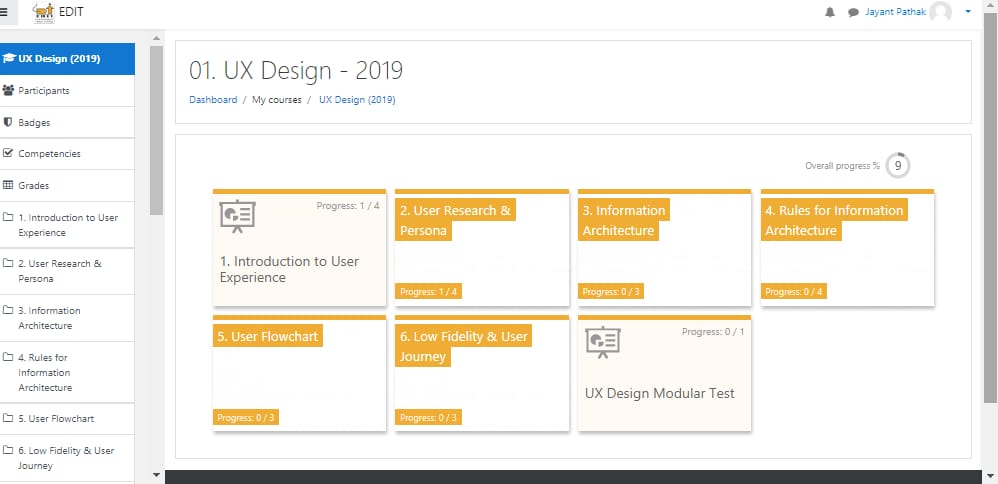Click the sidebar scrollbar down arrow
This screenshot has height=484, width=998.
(156, 474)
